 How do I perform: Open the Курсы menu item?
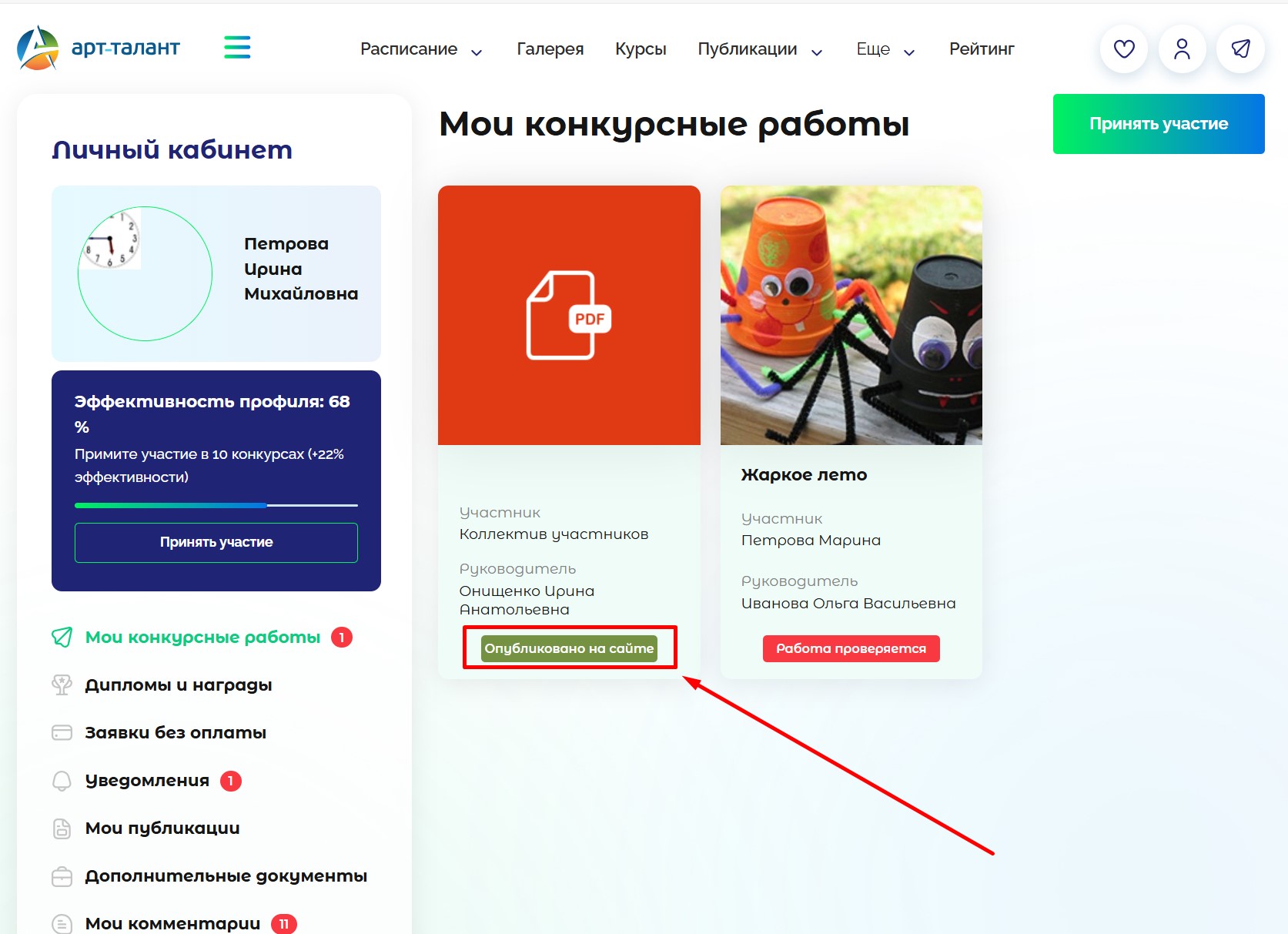pyautogui.click(x=641, y=49)
